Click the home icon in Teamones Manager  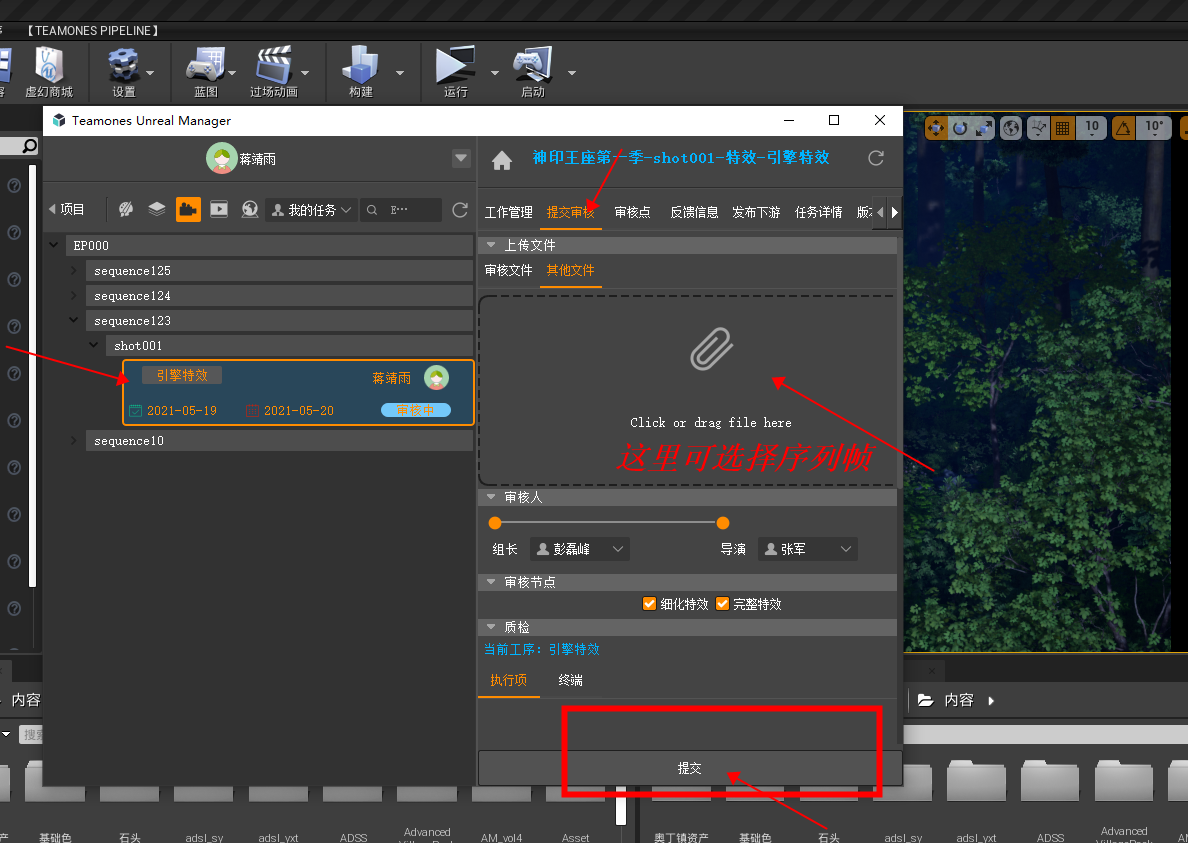point(502,160)
